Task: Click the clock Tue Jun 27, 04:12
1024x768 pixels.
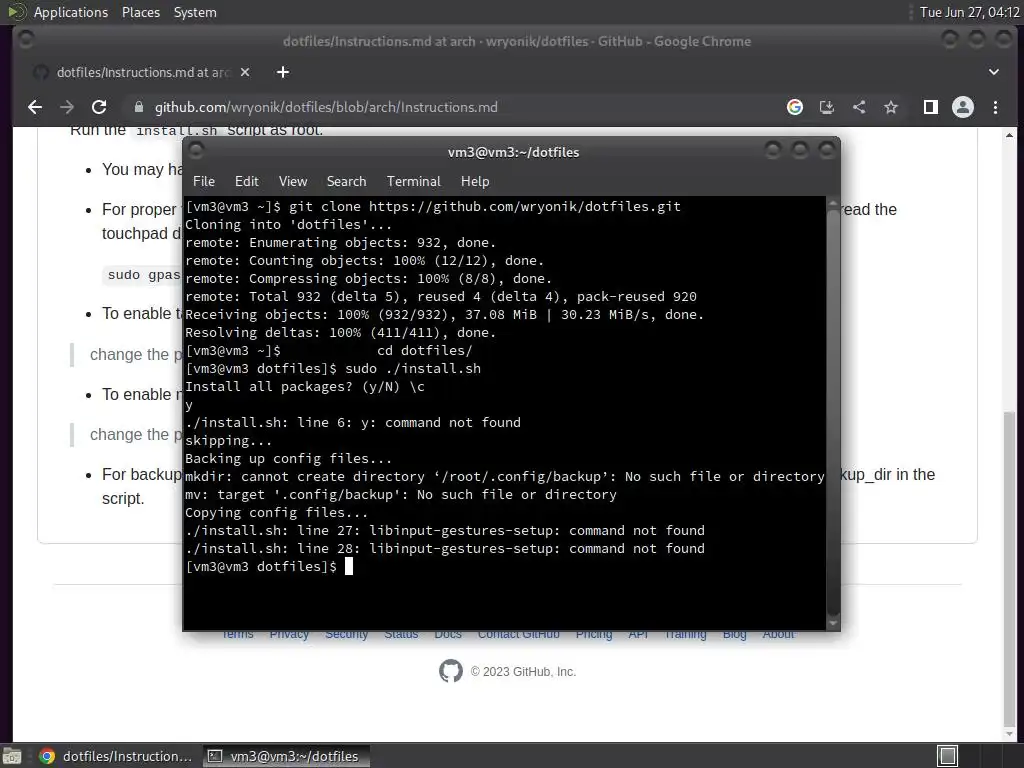Action: click(969, 12)
